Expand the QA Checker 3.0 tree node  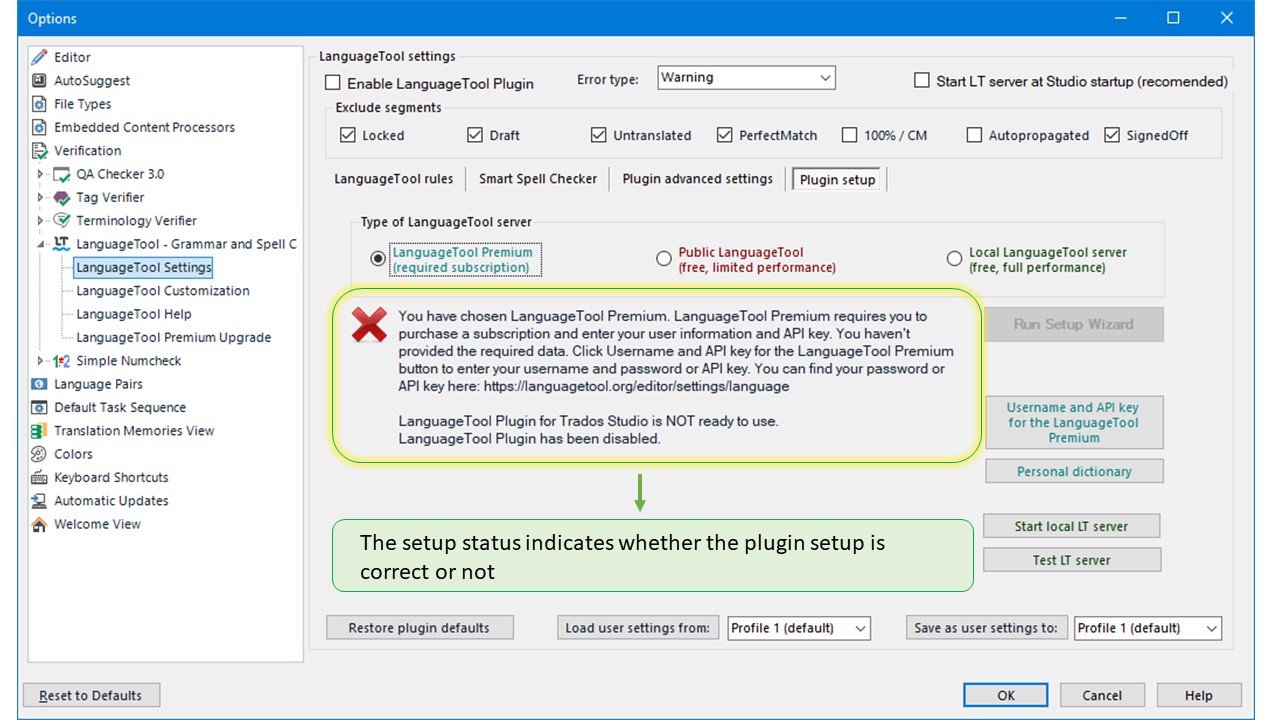pos(41,174)
